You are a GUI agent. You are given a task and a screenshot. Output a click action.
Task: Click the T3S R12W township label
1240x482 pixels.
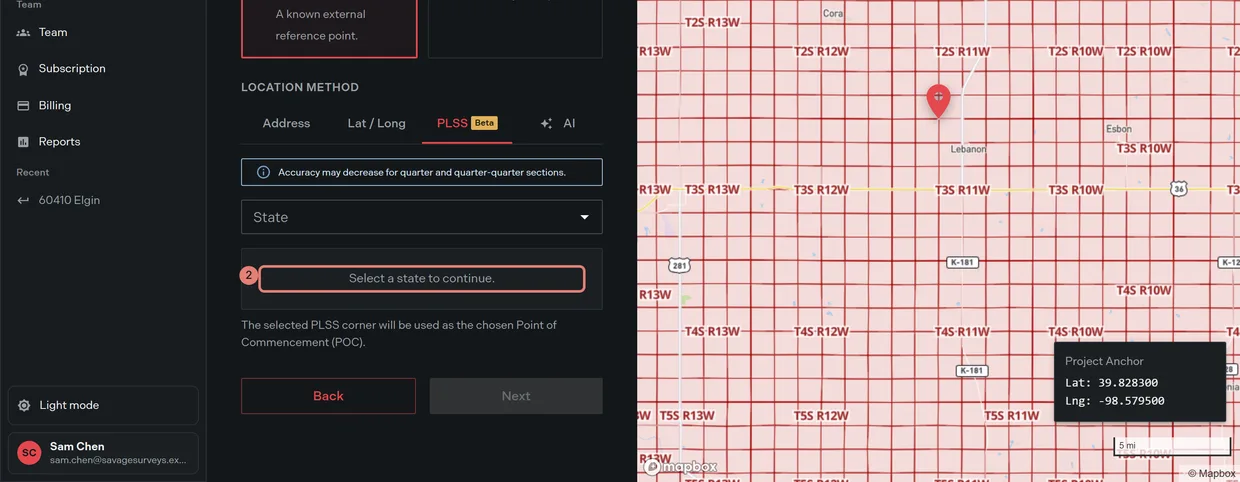coord(822,190)
